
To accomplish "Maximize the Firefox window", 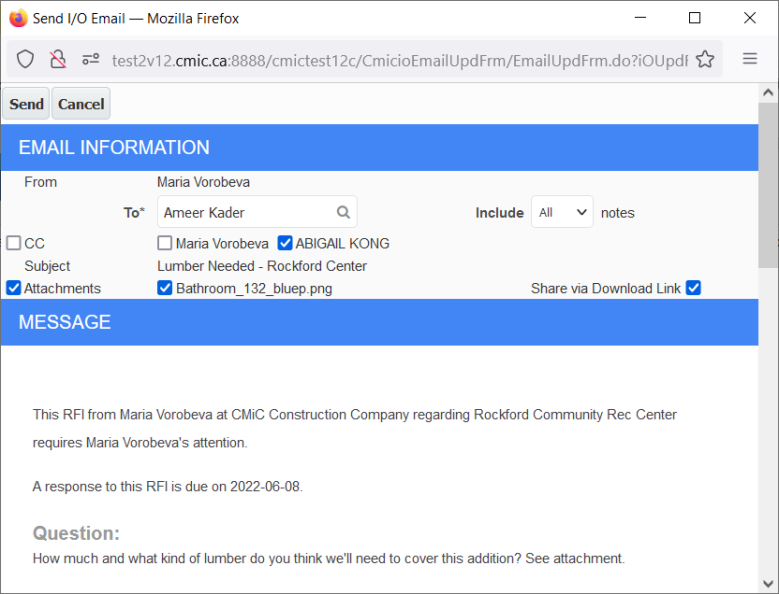I will [695, 18].
